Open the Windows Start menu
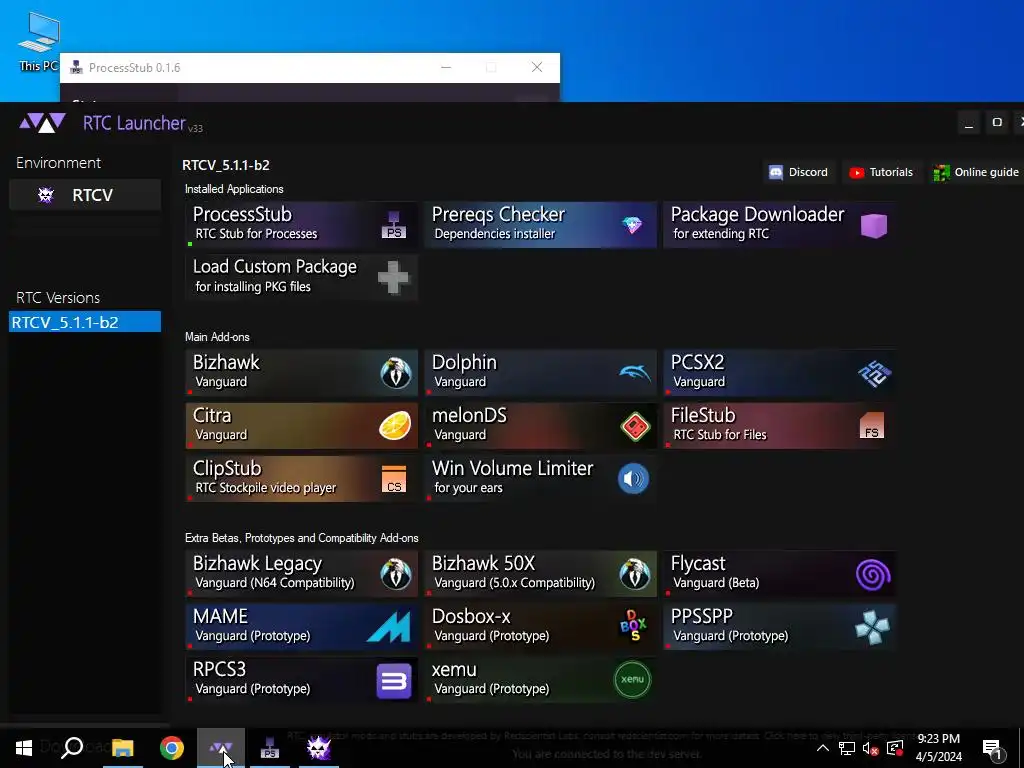Viewport: 1024px width, 768px height. tap(24, 748)
